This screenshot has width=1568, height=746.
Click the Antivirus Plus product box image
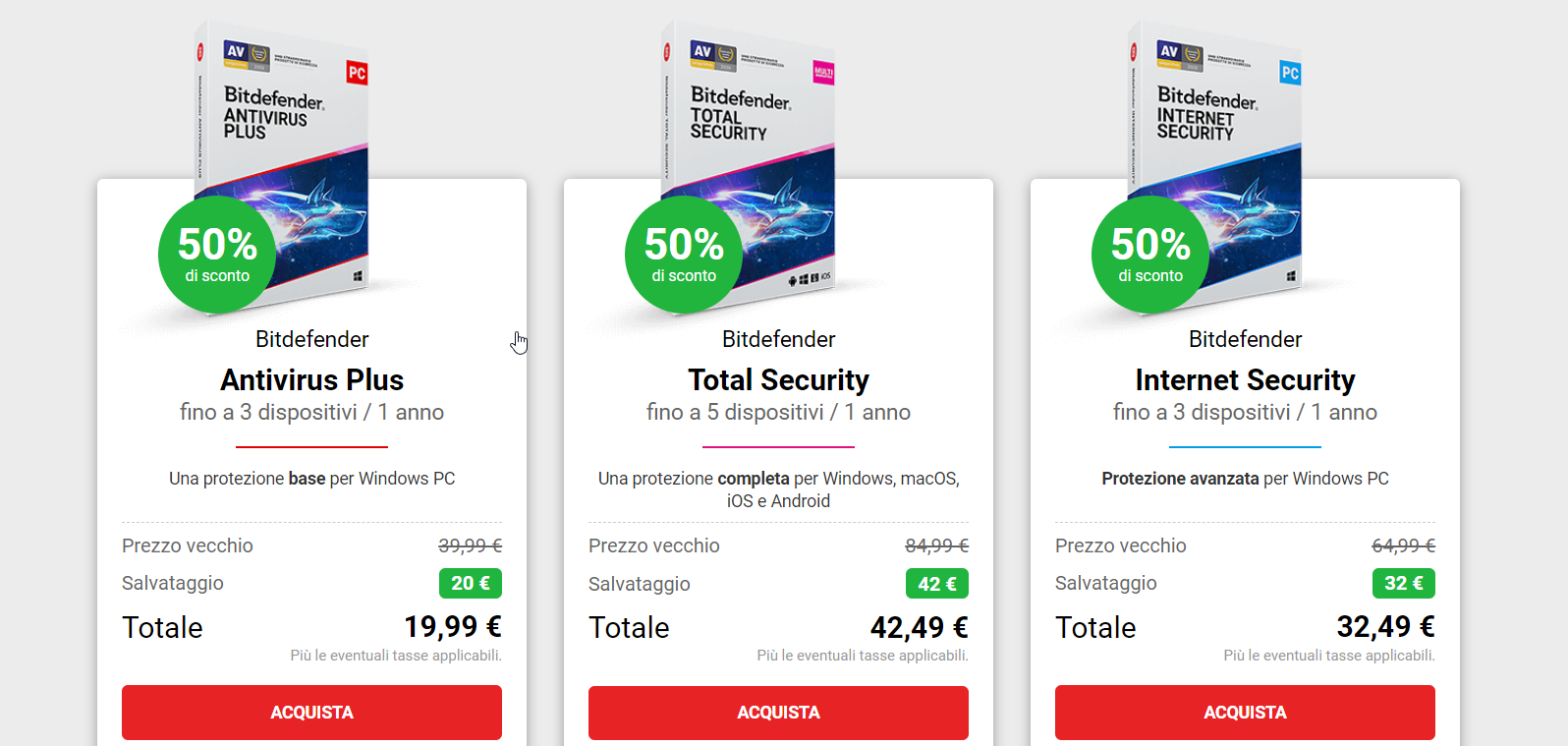(295, 147)
